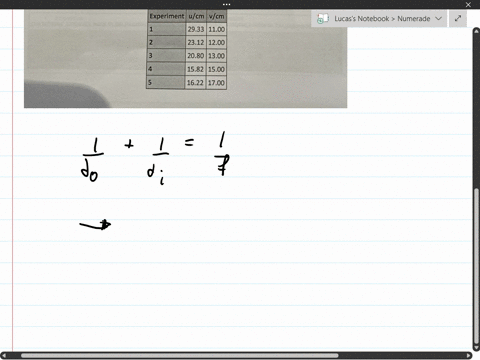Click the value 12.00 in the table
This screenshot has height=360, width=480.
217,43
